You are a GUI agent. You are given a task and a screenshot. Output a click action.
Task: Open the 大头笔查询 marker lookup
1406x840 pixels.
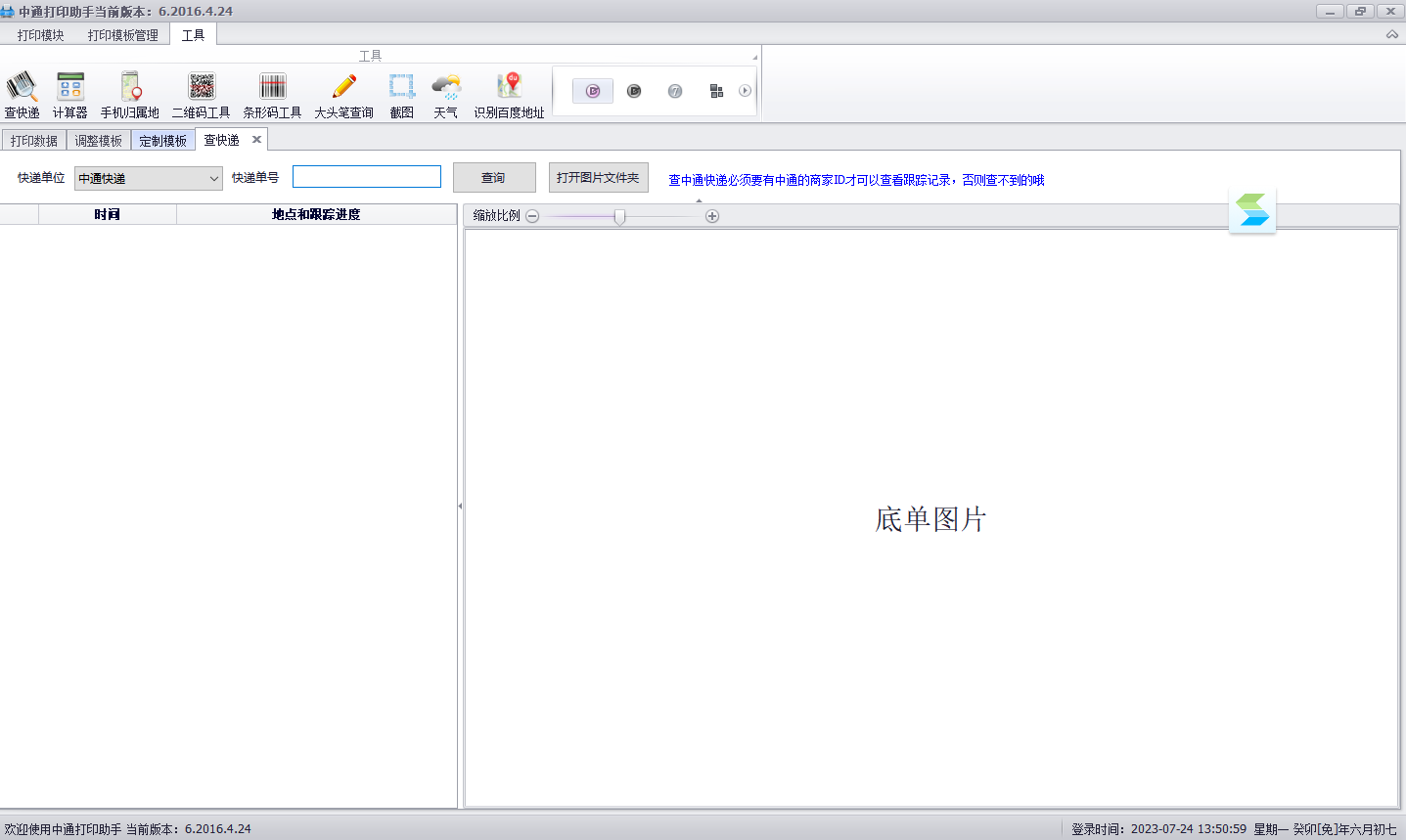click(344, 95)
